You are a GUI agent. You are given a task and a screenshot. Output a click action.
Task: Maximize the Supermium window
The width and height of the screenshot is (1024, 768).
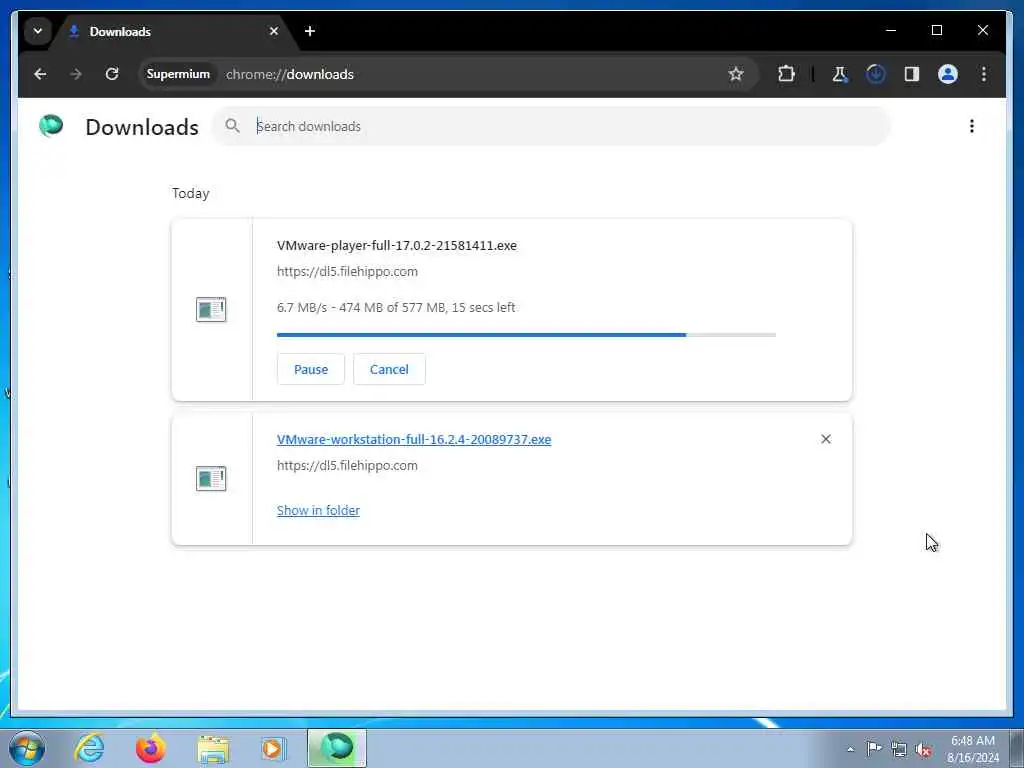tap(936, 30)
